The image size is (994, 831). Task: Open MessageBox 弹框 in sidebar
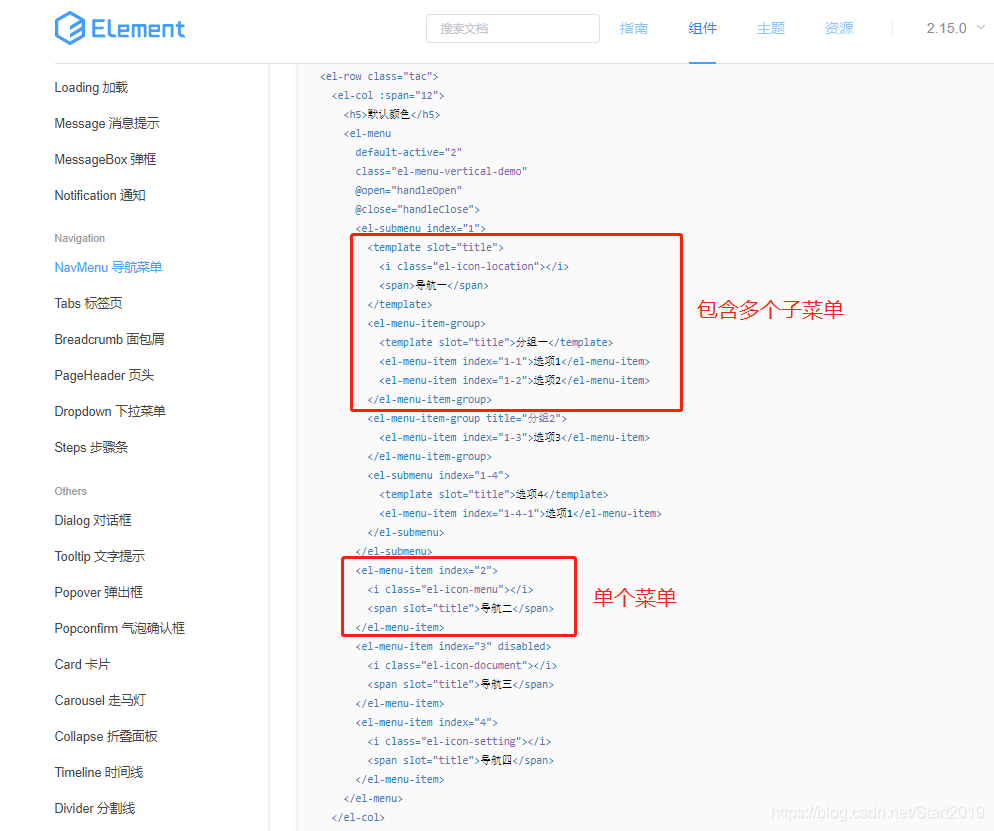point(105,160)
